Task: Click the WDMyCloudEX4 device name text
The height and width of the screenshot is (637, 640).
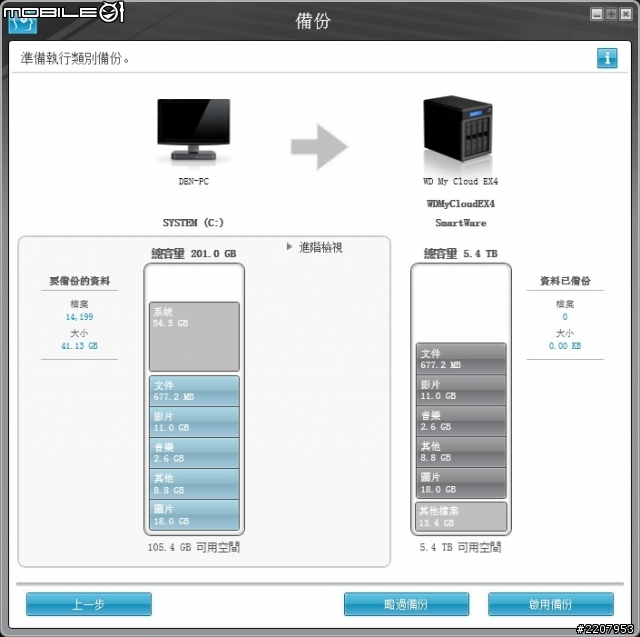Action: [x=460, y=204]
